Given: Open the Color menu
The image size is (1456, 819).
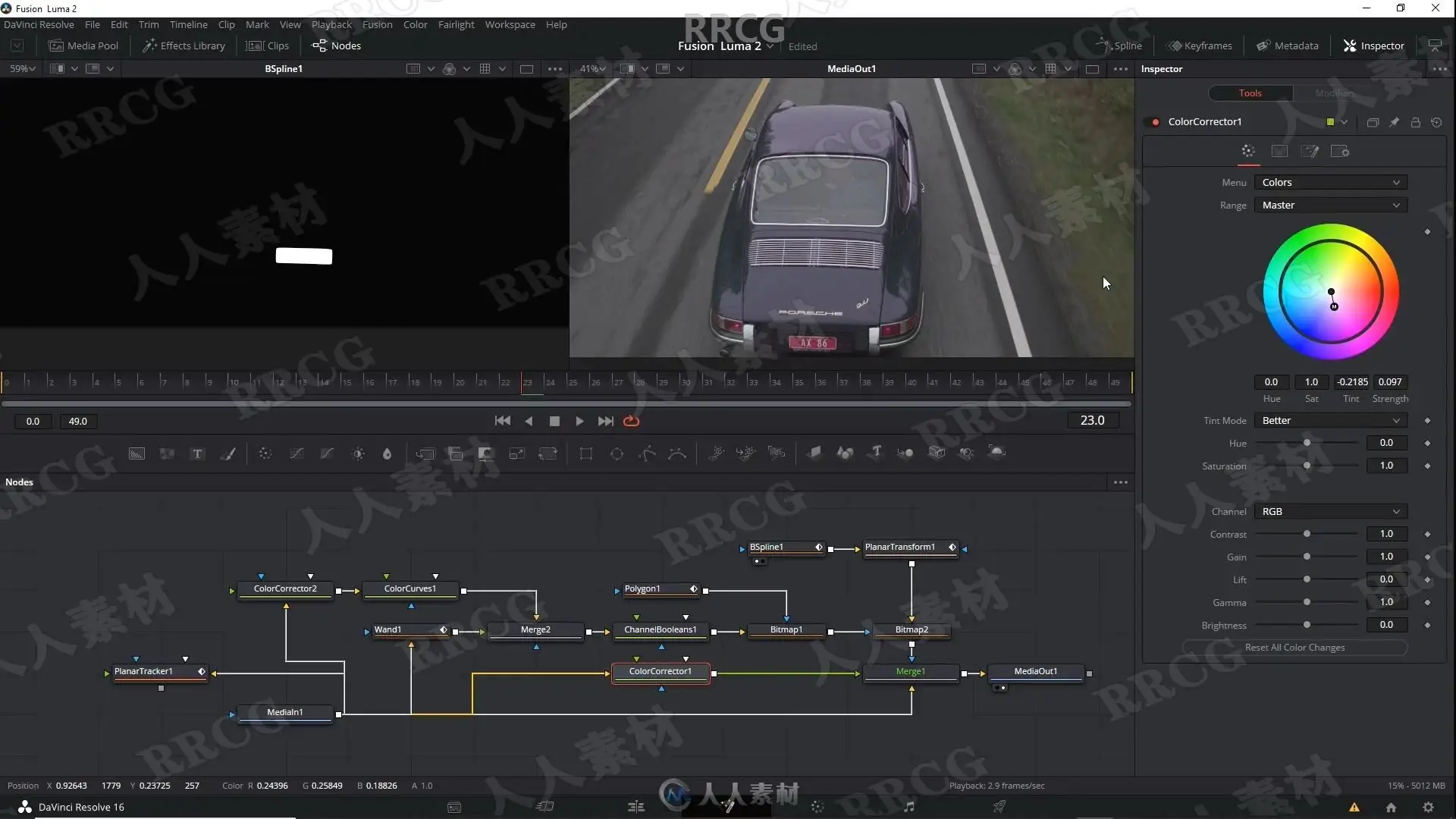Looking at the screenshot, I should [x=415, y=24].
